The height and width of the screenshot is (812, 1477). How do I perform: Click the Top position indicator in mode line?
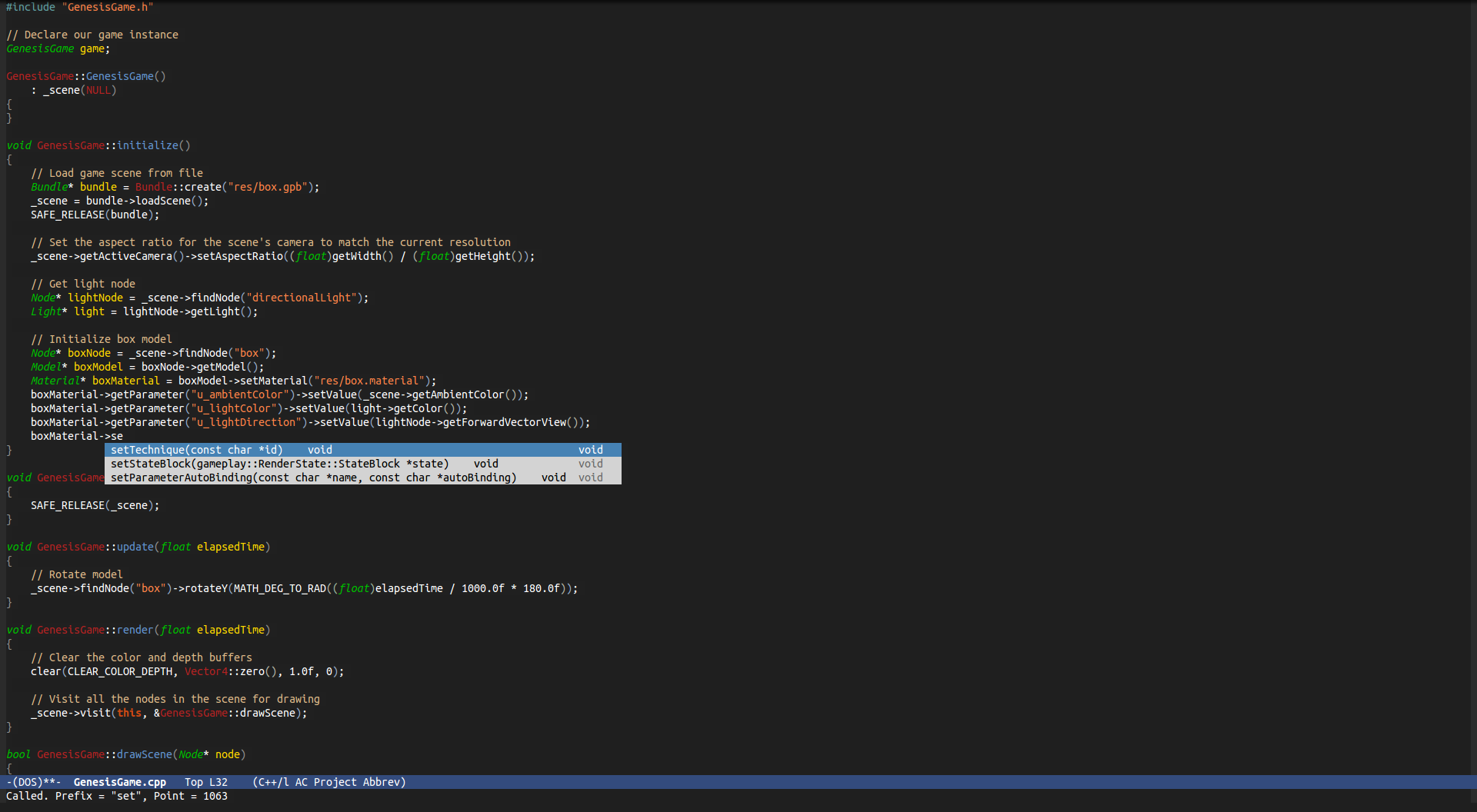(x=194, y=782)
